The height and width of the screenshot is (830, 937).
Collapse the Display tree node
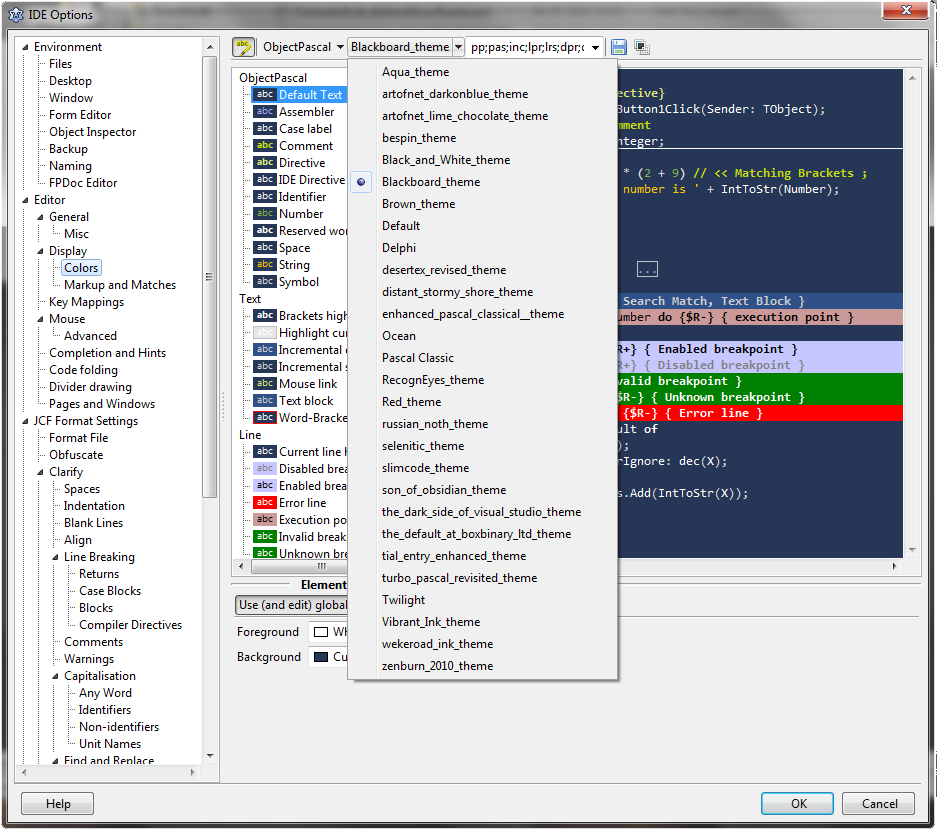(40, 251)
